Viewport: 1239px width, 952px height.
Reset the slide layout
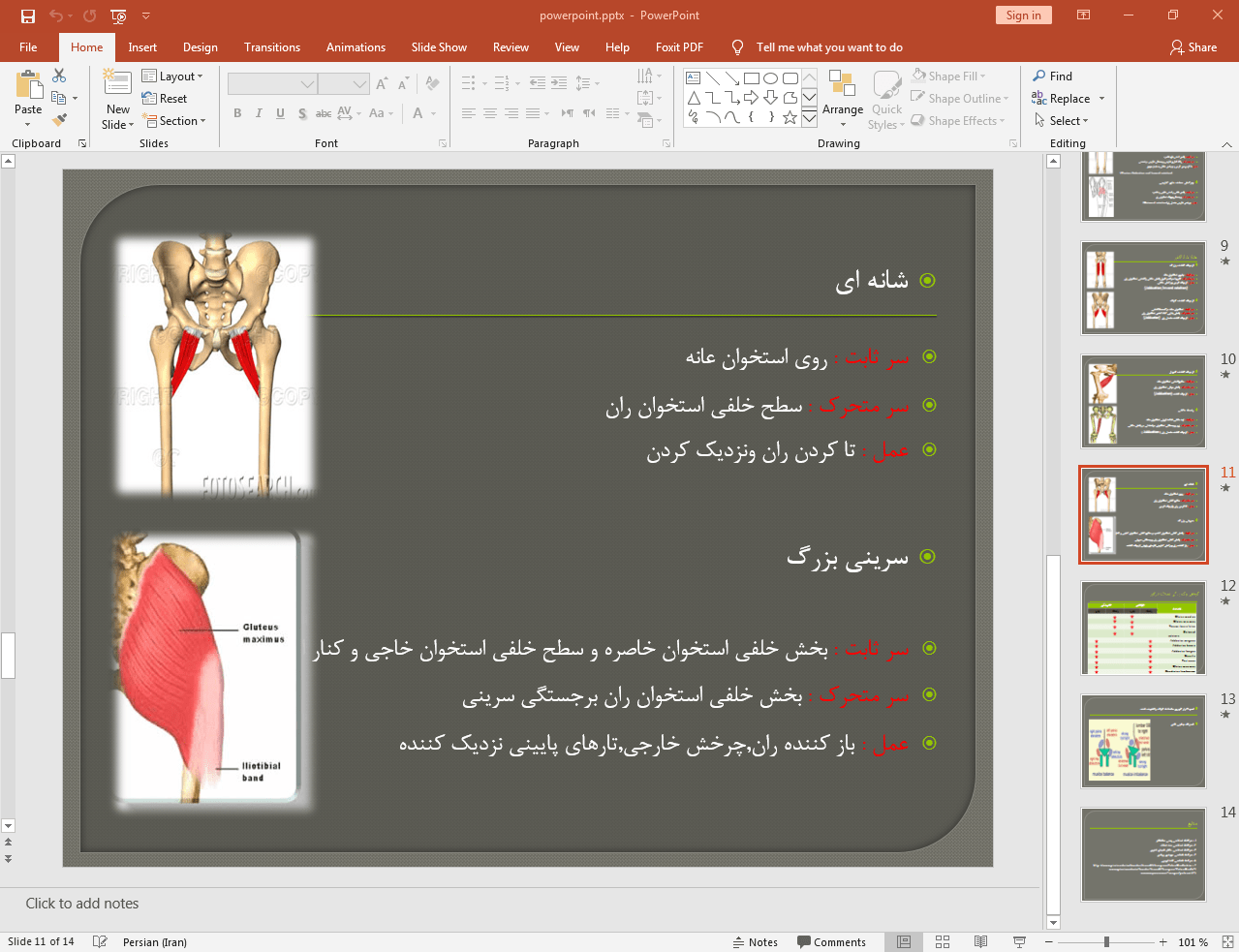tap(165, 99)
